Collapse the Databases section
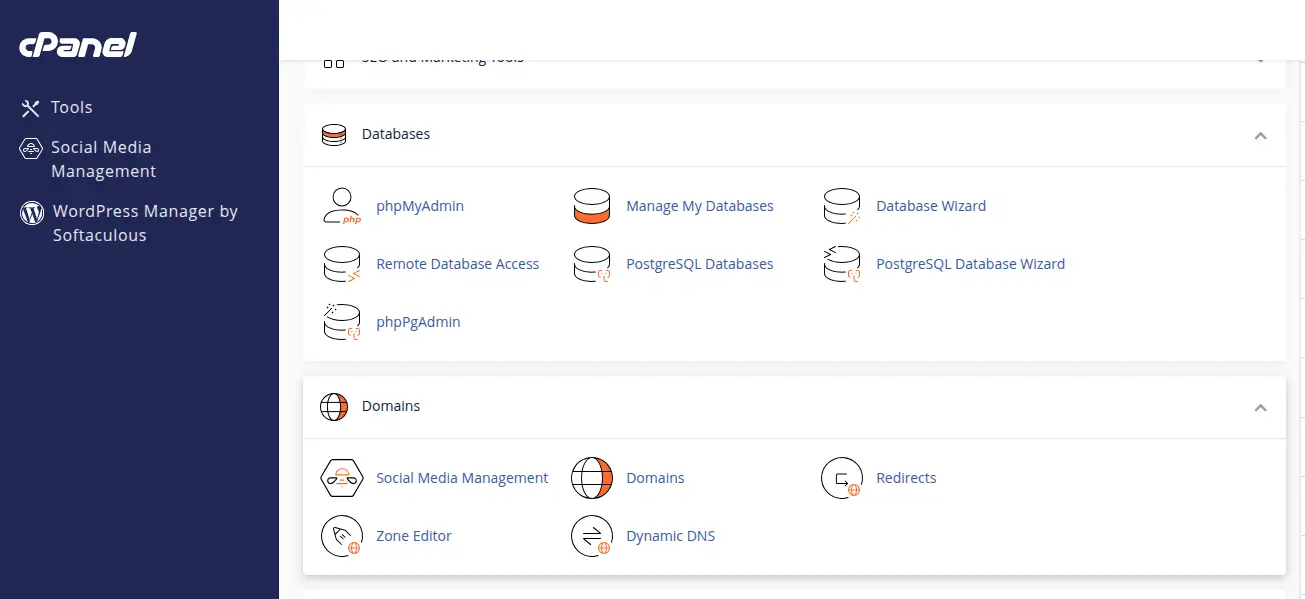The width and height of the screenshot is (1305, 599). click(x=1261, y=135)
